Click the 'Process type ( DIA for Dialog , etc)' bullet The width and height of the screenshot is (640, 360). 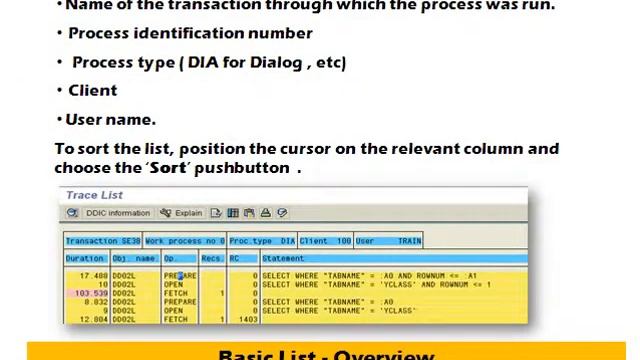click(x=209, y=62)
